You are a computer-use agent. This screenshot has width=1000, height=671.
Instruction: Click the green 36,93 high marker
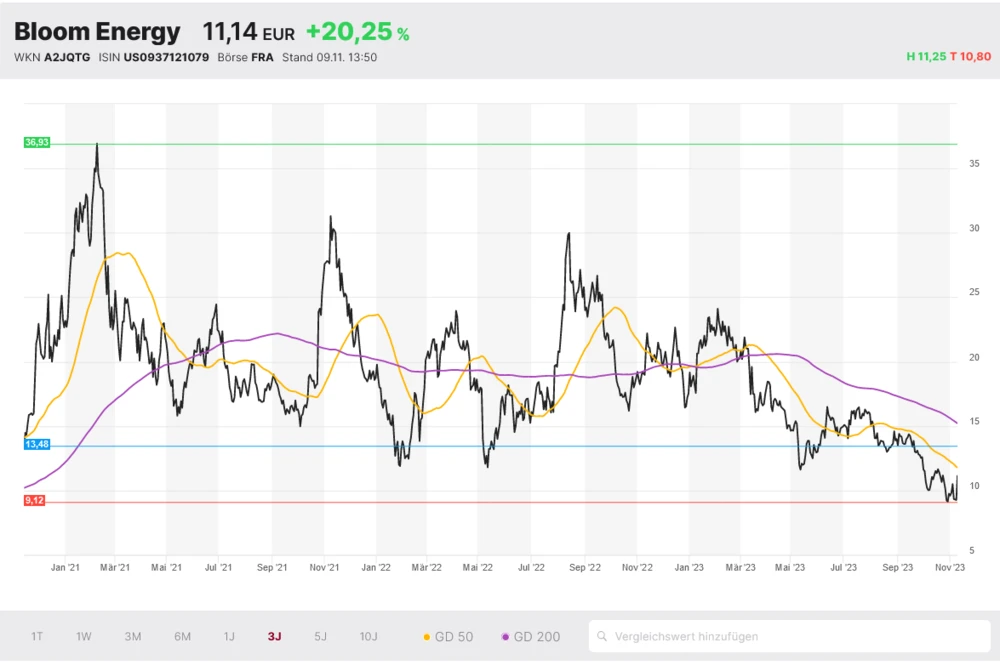tap(37, 143)
